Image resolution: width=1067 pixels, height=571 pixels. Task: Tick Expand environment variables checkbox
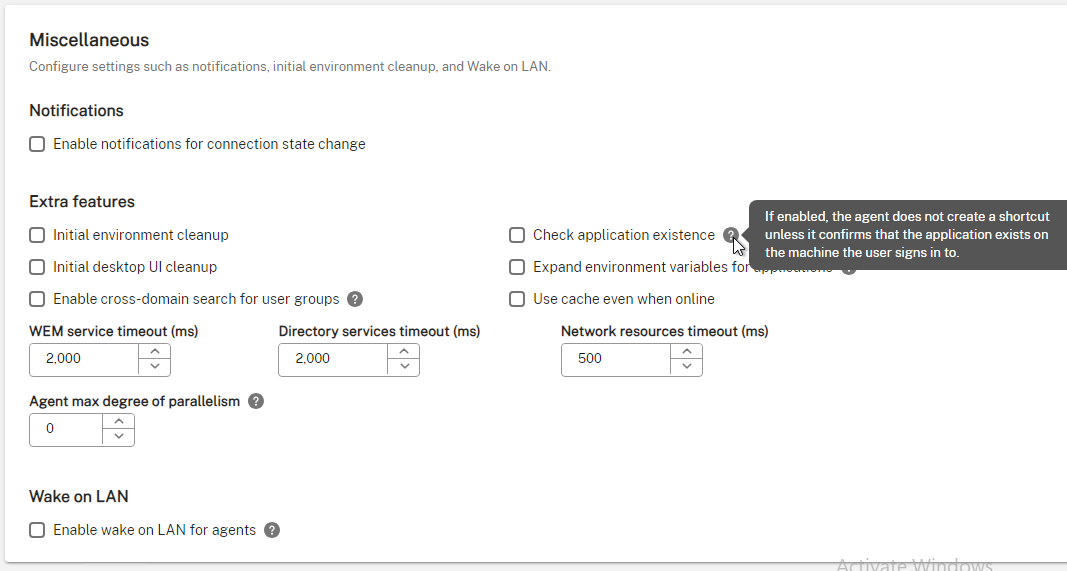coord(517,267)
